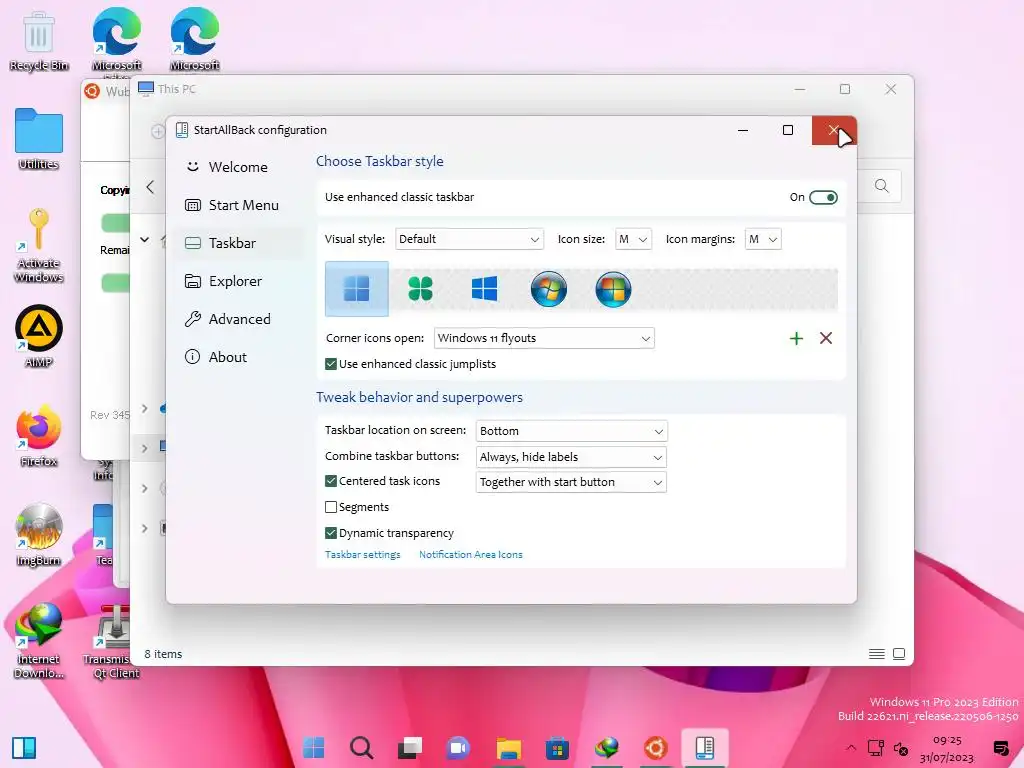
Task: Open the Icon margins dropdown
Action: pyautogui.click(x=763, y=239)
